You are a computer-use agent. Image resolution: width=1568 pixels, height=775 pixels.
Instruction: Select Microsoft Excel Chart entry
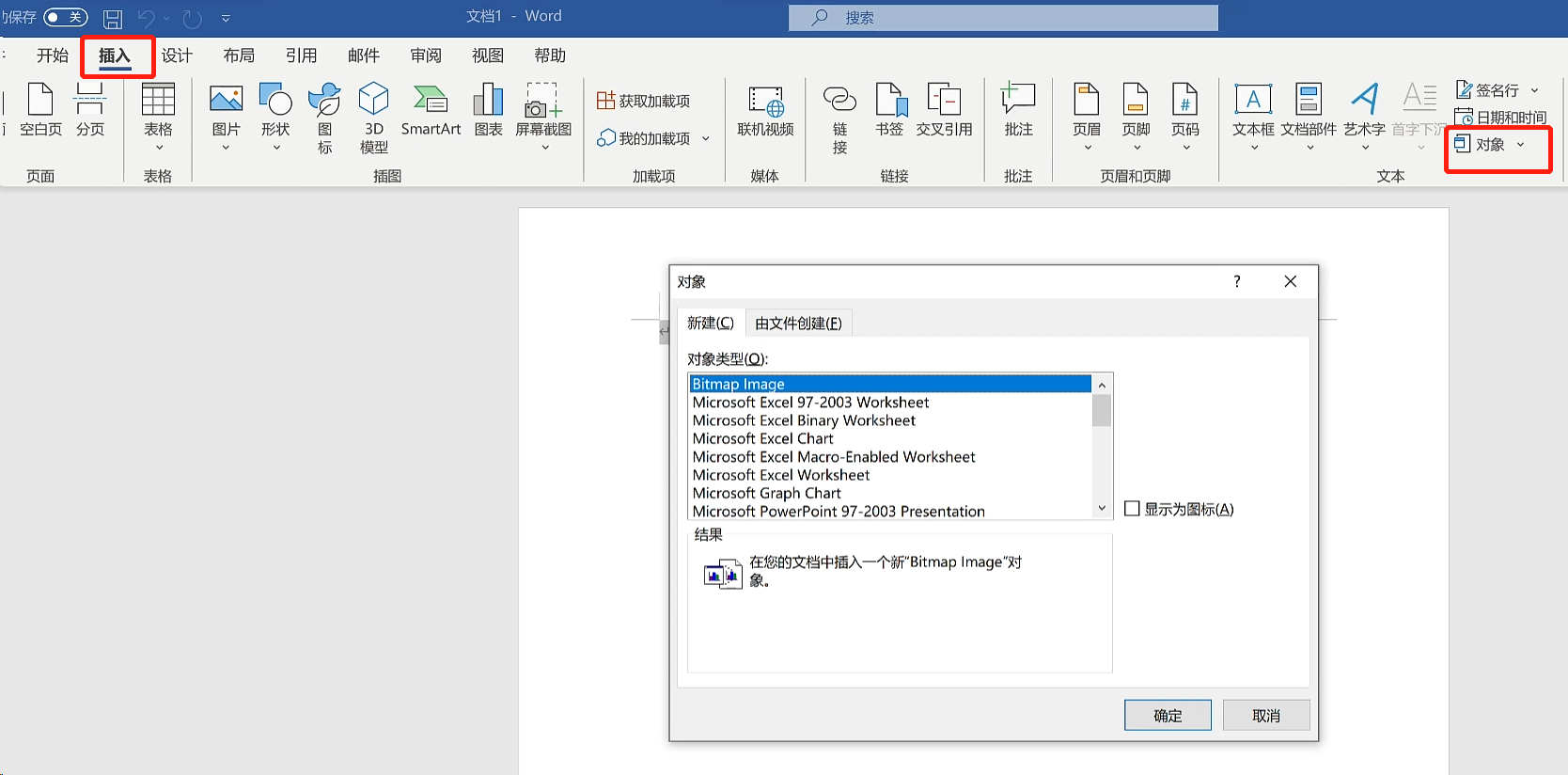tap(889, 438)
